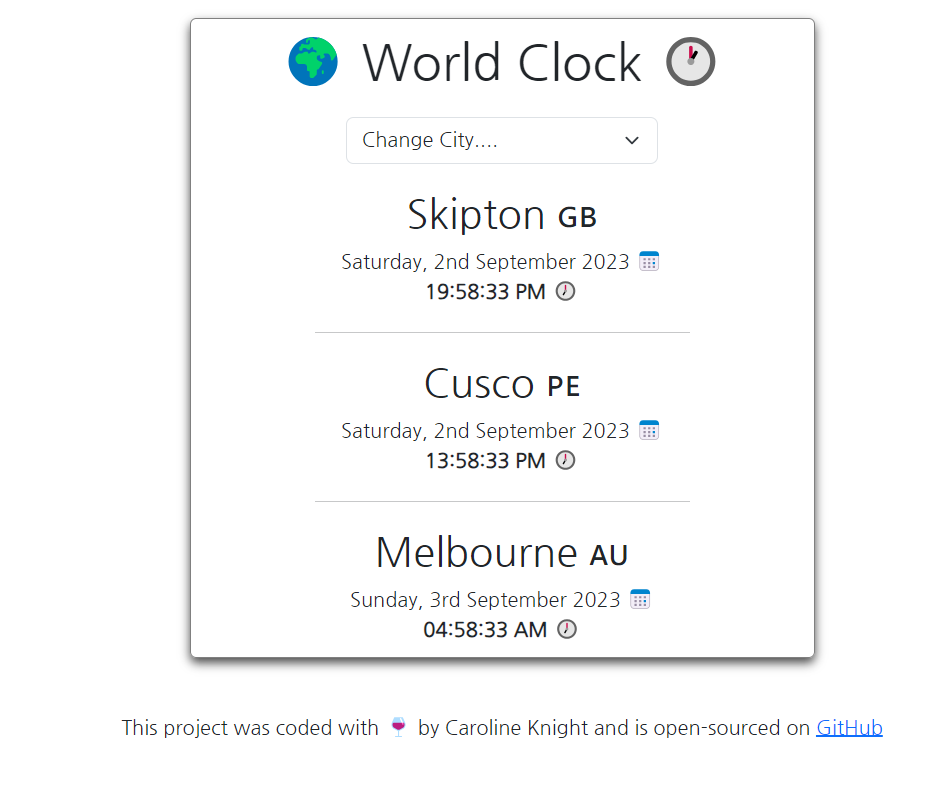Select the Melbourne AU city heading
The image size is (952, 786).
pos(501,552)
